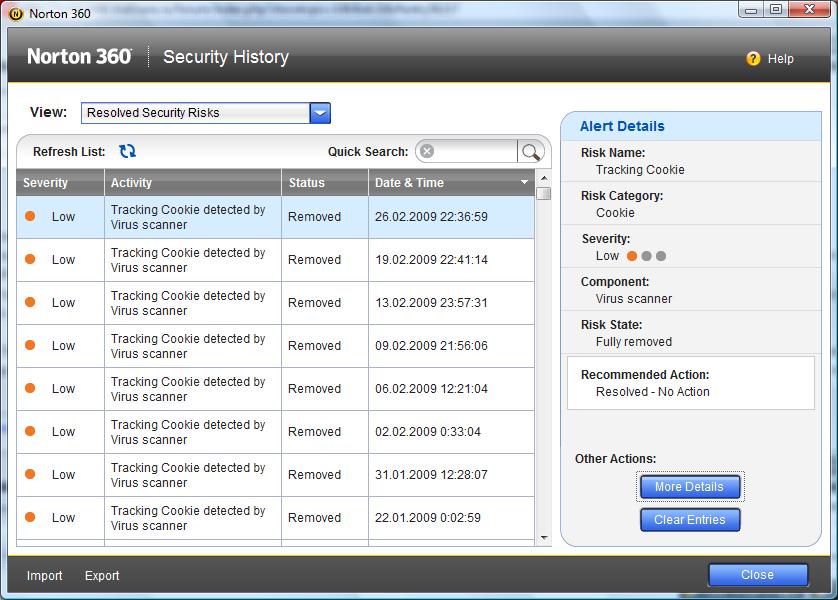The width and height of the screenshot is (838, 600).
Task: Click the orange severity dot for 02.02.2009 entry
Action: pos(30,431)
